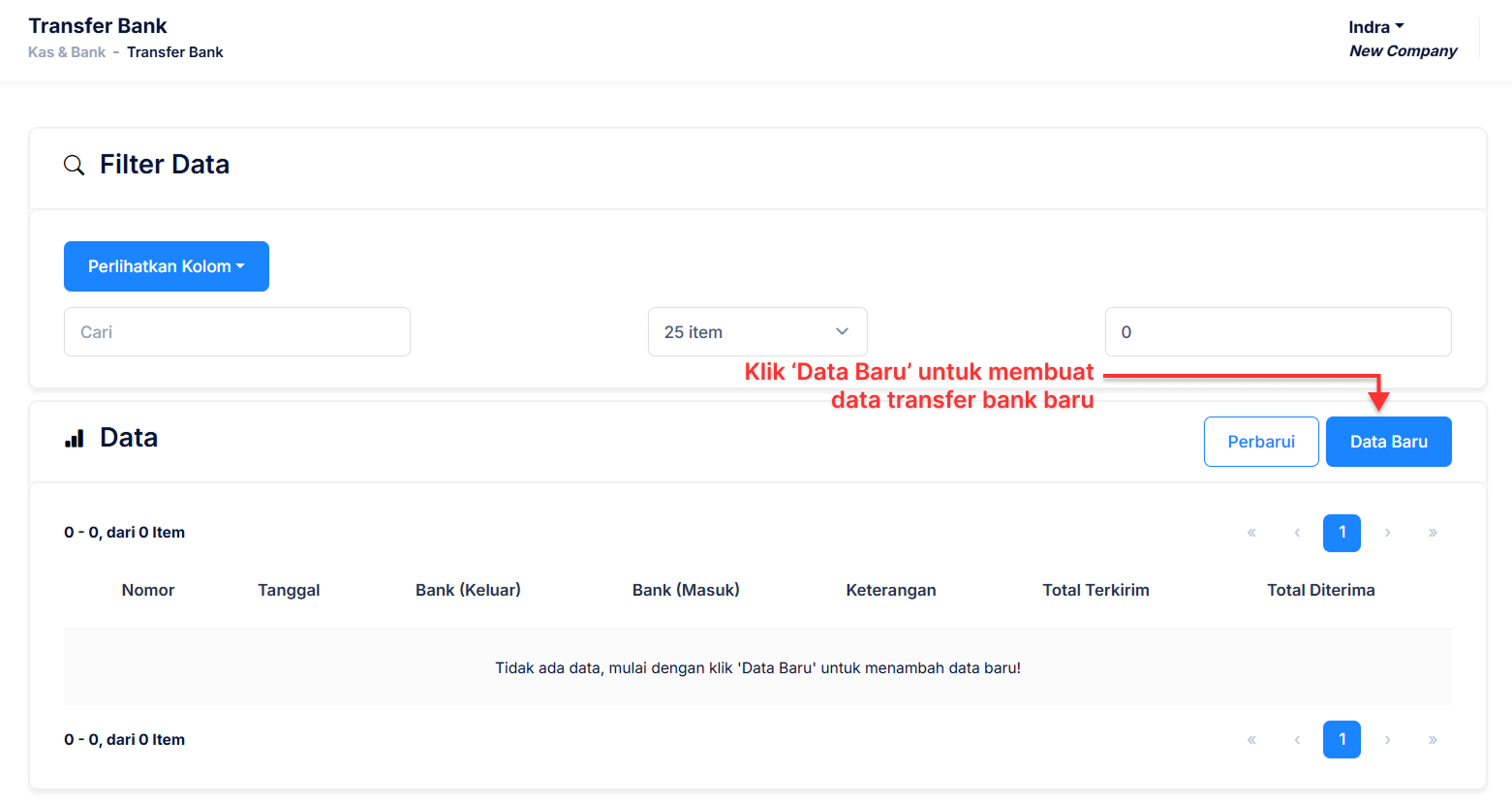Open the Indra user account menu

click(x=1375, y=27)
